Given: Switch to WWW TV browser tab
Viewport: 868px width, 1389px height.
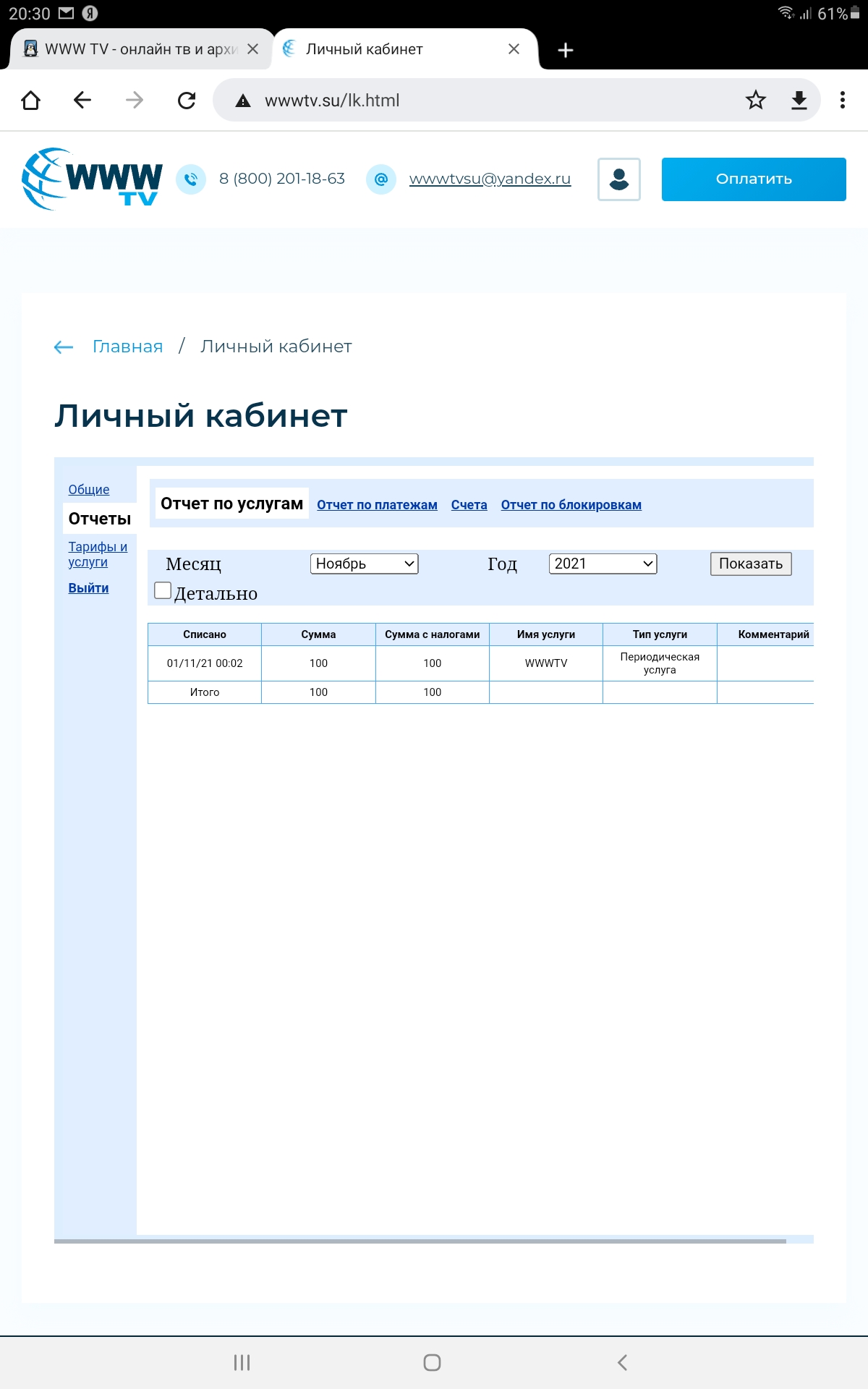Looking at the screenshot, I should (141, 49).
